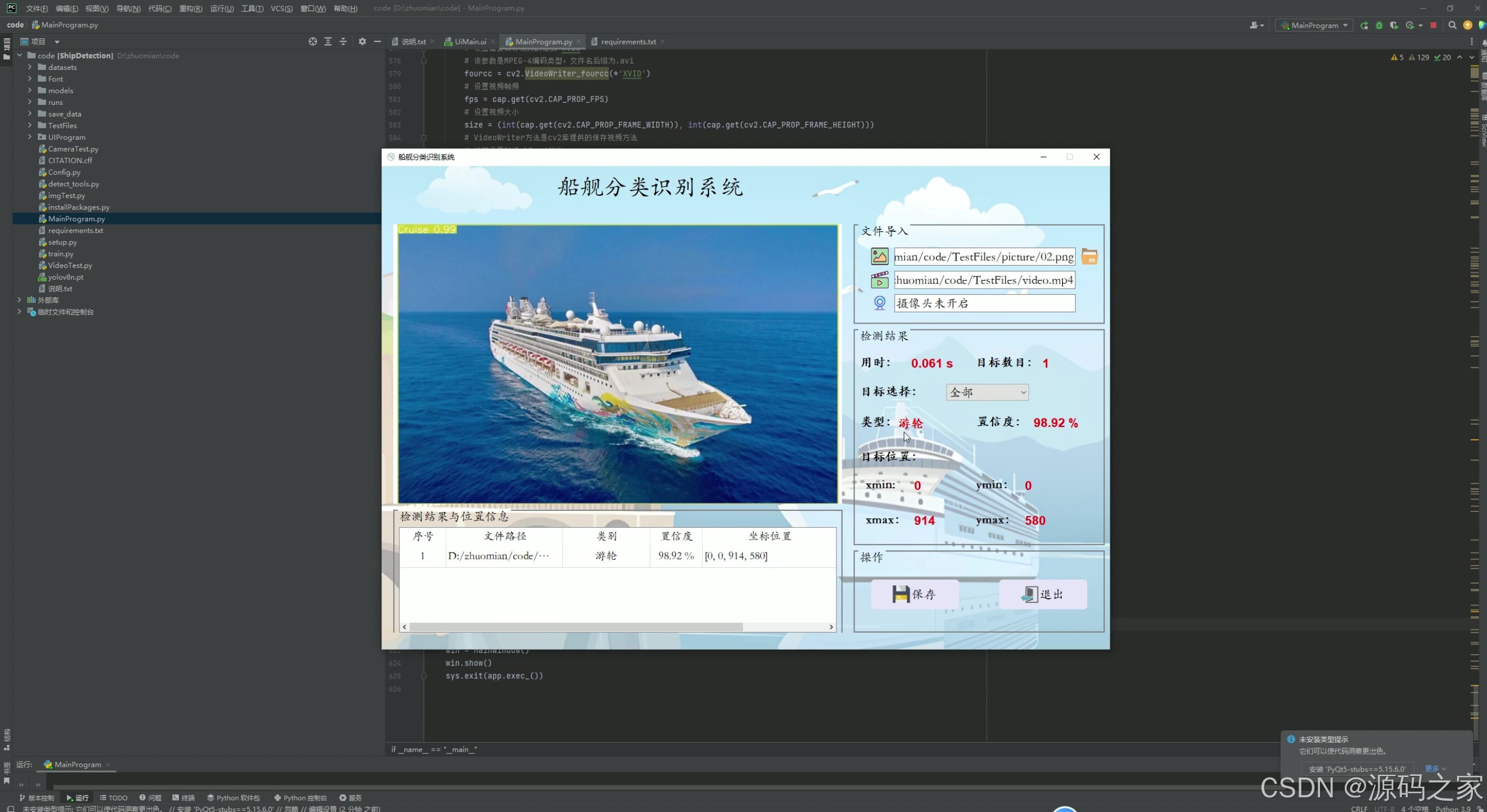The image size is (1487, 812).
Task: Run MainProgram with coverage icon
Action: tap(1394, 25)
